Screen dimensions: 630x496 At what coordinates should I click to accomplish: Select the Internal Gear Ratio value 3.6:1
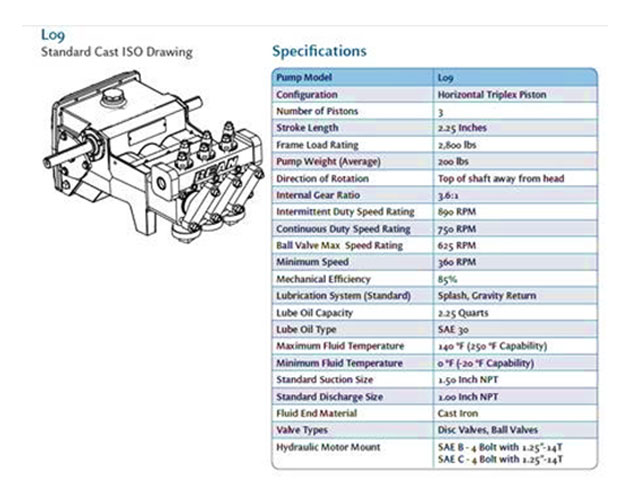450,195
